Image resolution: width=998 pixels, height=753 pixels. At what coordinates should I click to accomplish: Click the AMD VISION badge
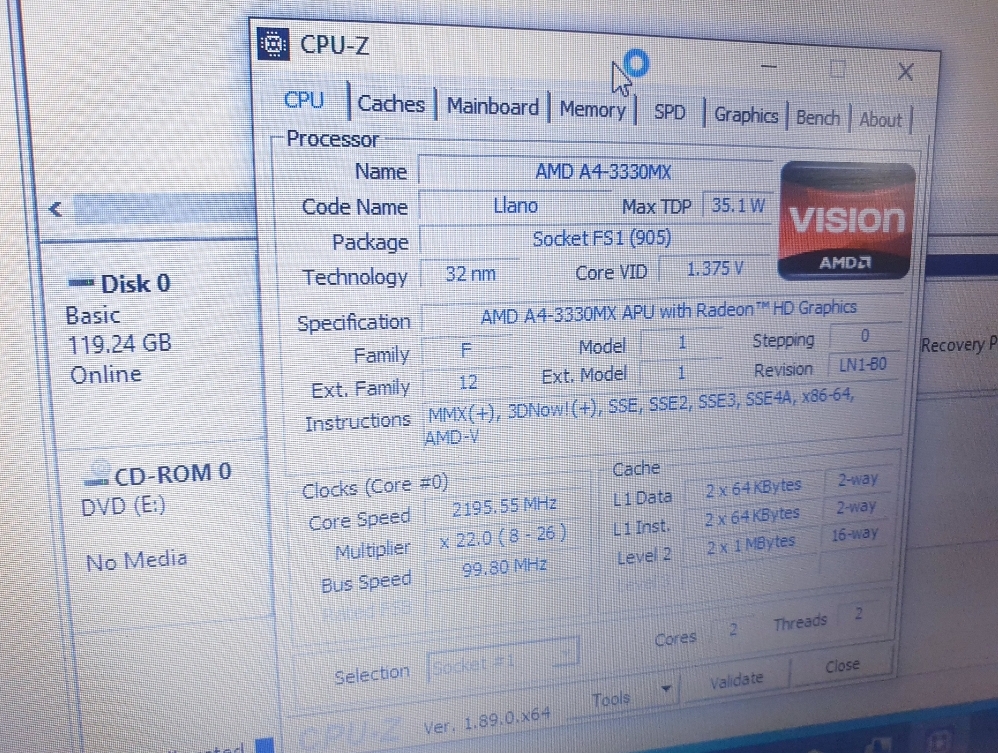tap(846, 221)
